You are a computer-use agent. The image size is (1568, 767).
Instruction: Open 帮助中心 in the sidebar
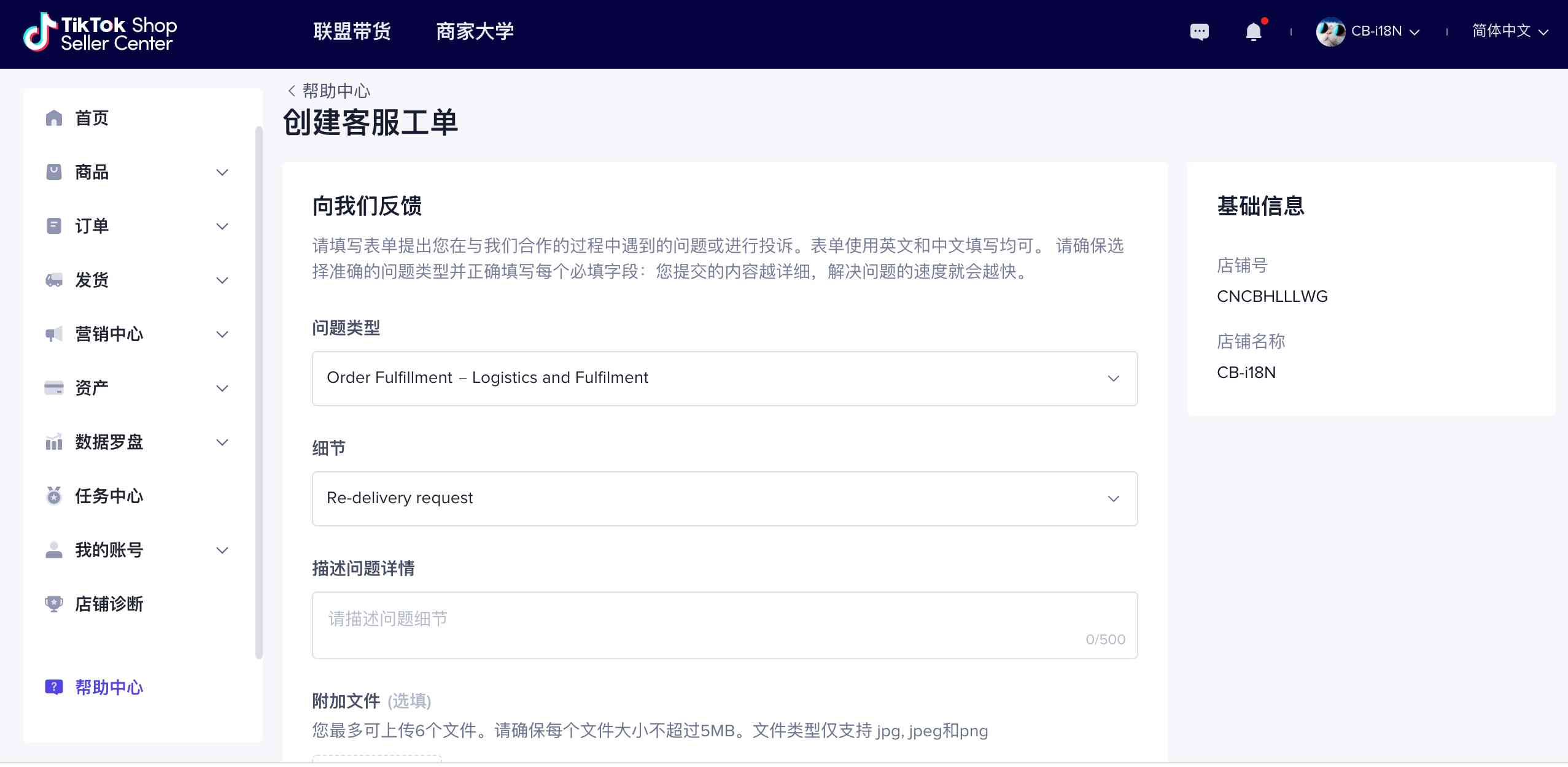click(109, 687)
